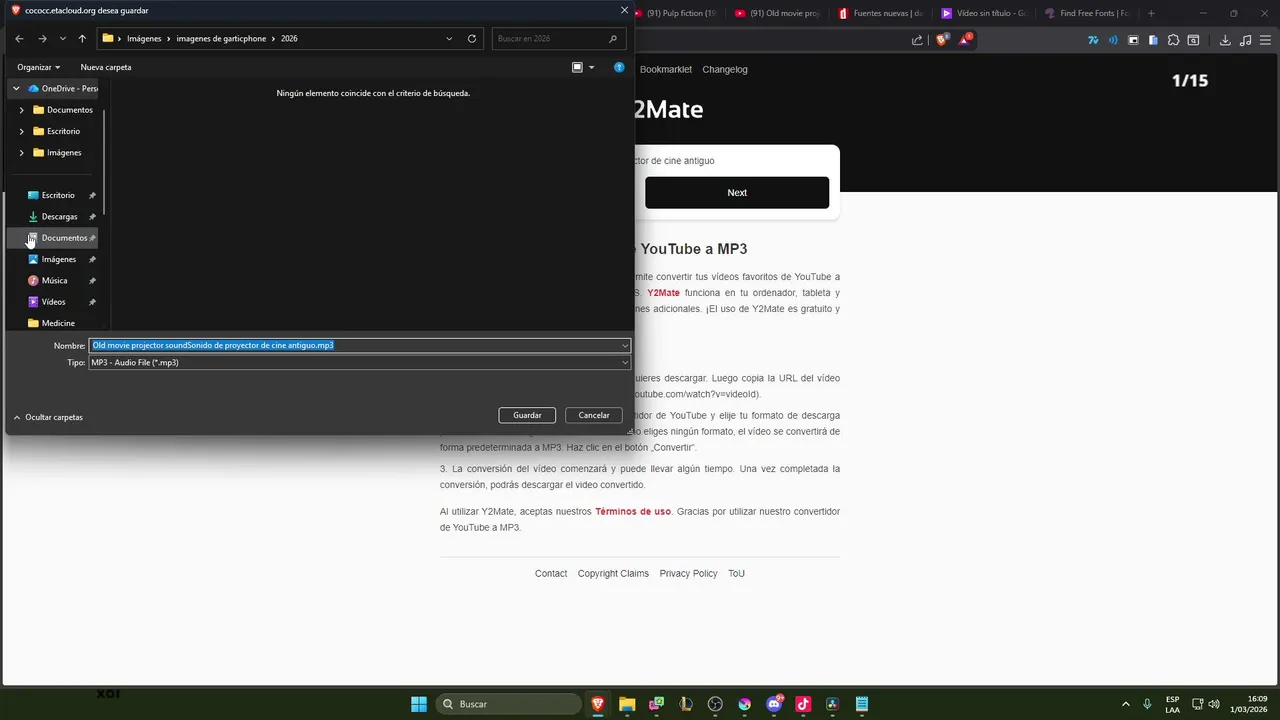Open the browser hamburger menu

pyautogui.click(x=1265, y=40)
